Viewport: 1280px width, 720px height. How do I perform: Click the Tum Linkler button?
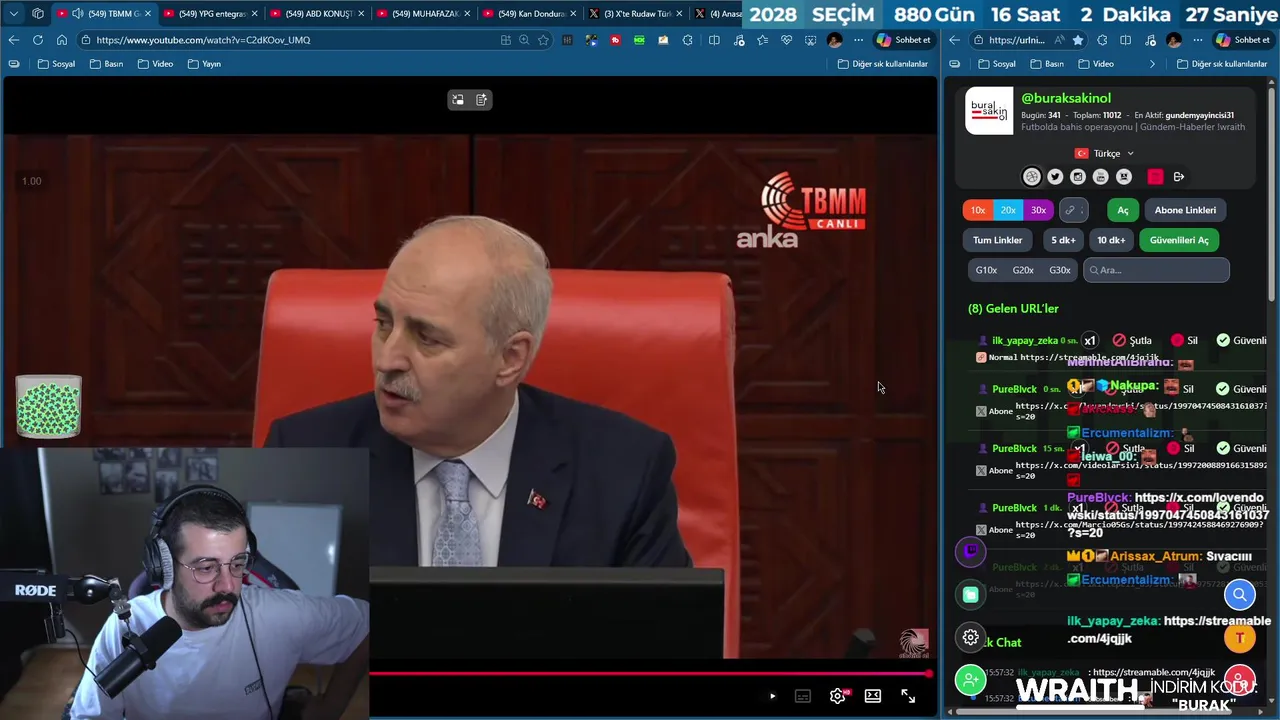[998, 240]
